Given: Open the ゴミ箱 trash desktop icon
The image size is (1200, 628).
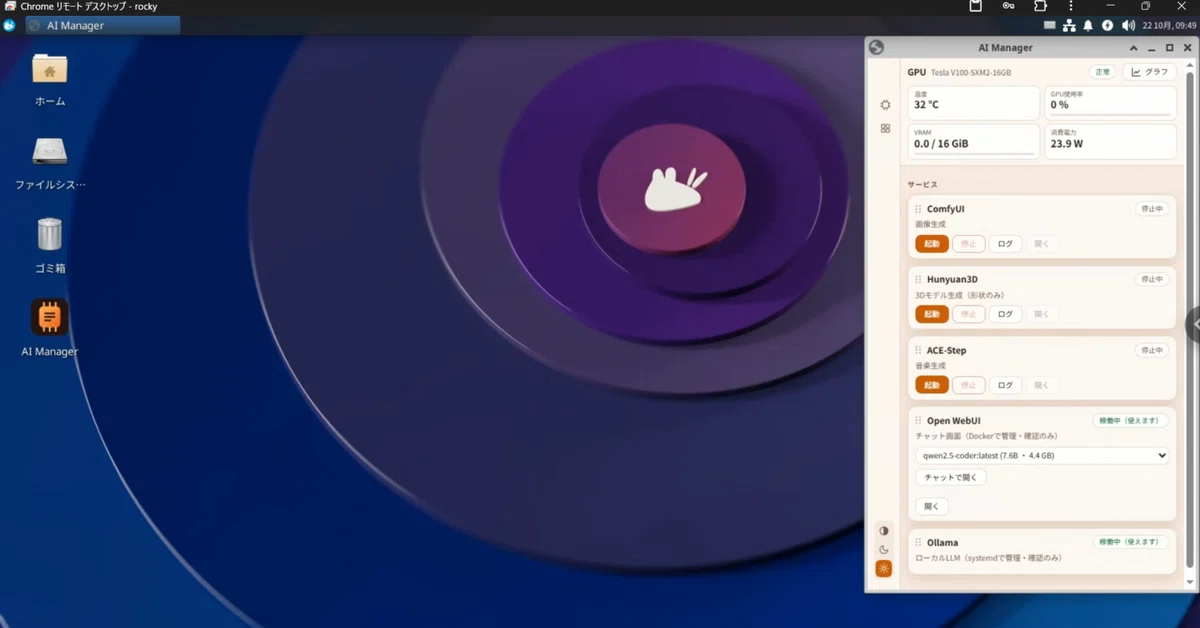Looking at the screenshot, I should tap(50, 234).
